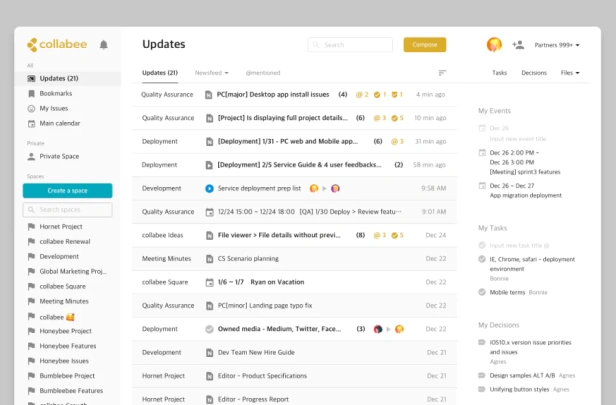This screenshot has width=616, height=405.
Task: Click the Create a space button
Action: 68,191
